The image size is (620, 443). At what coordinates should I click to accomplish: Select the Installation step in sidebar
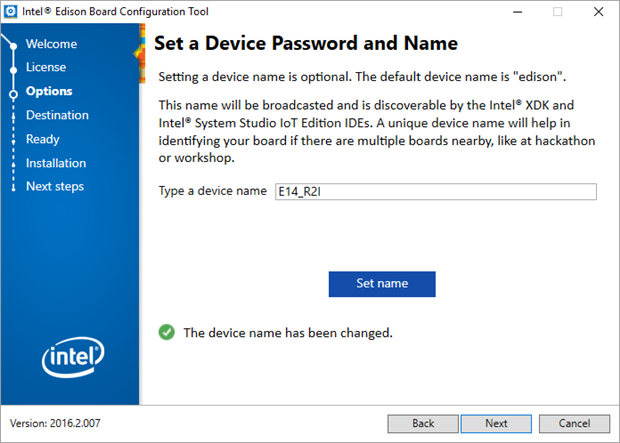pos(56,163)
